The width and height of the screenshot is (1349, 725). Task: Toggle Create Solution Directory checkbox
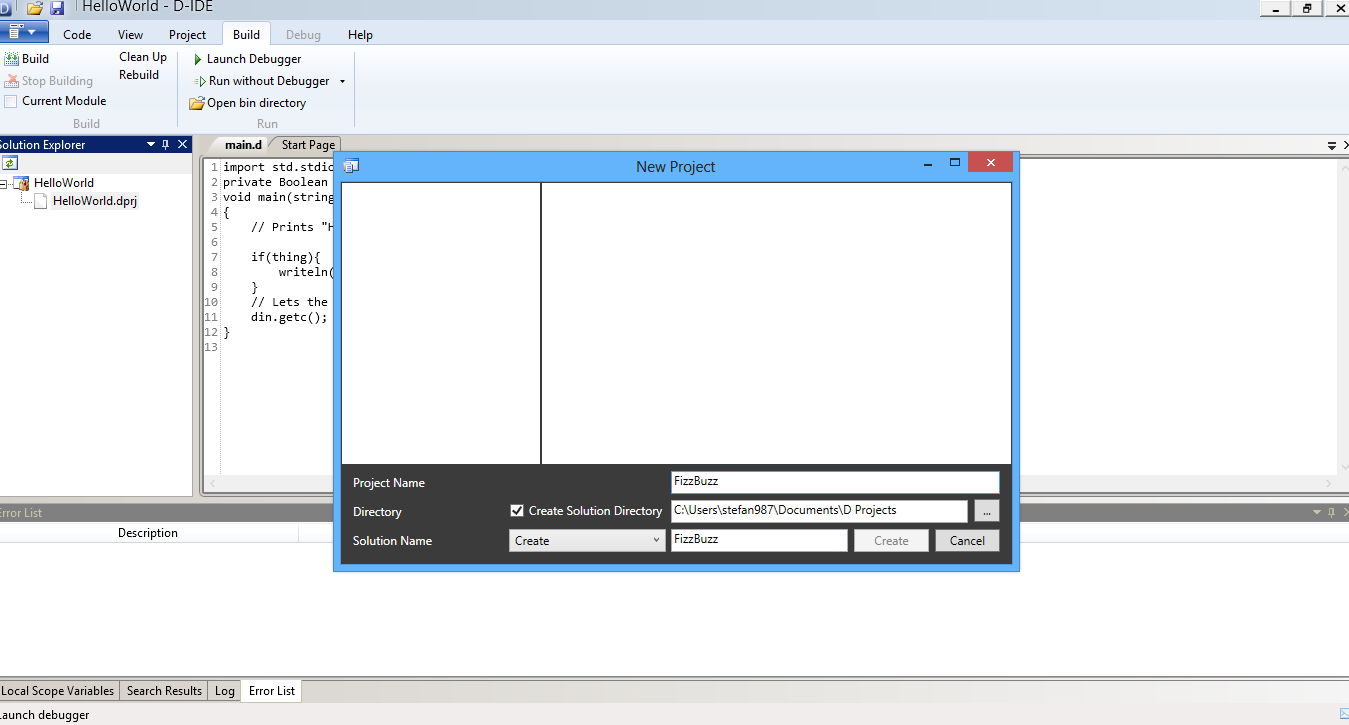tap(517, 511)
